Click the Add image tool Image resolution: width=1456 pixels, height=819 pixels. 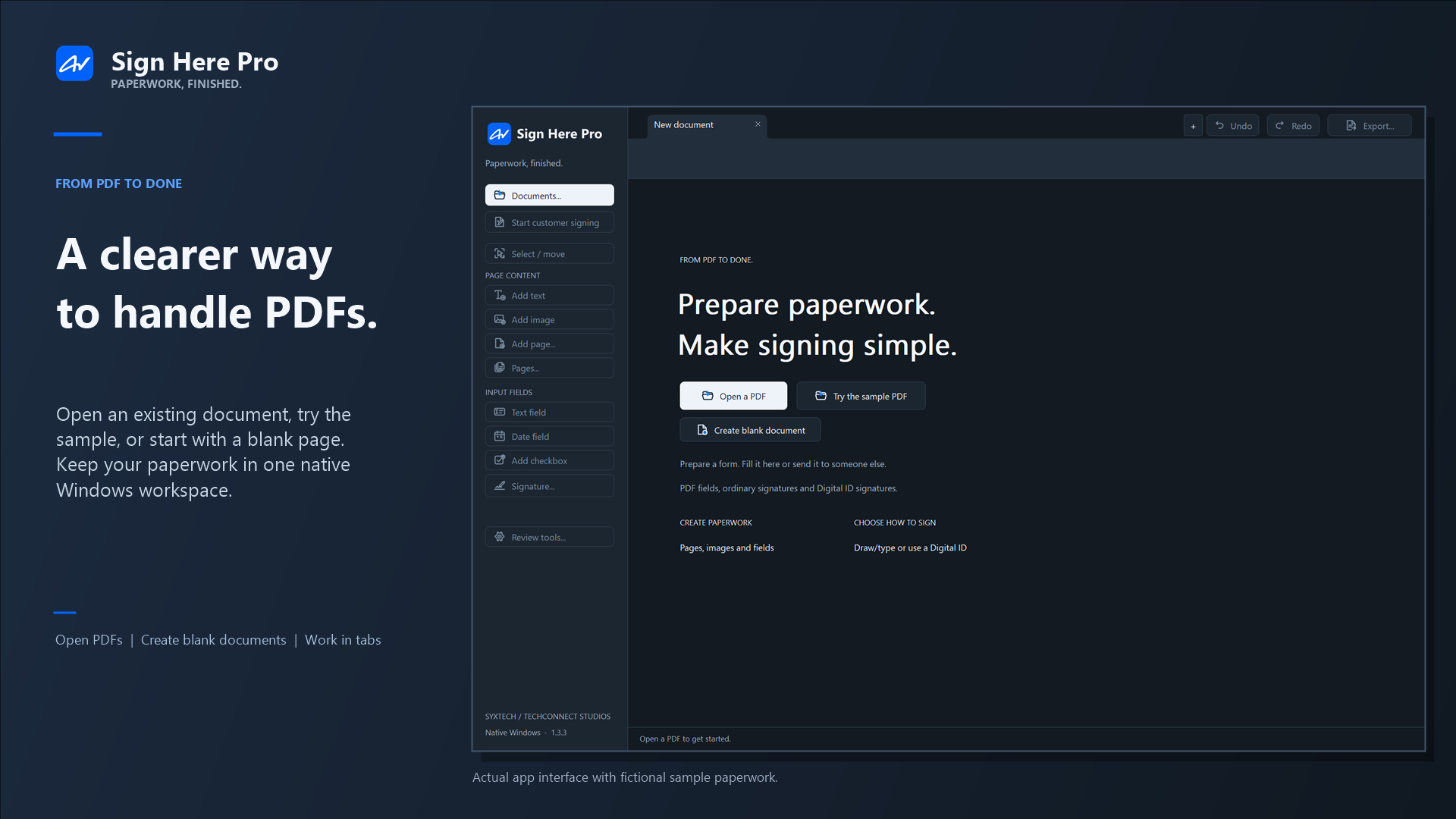[549, 319]
